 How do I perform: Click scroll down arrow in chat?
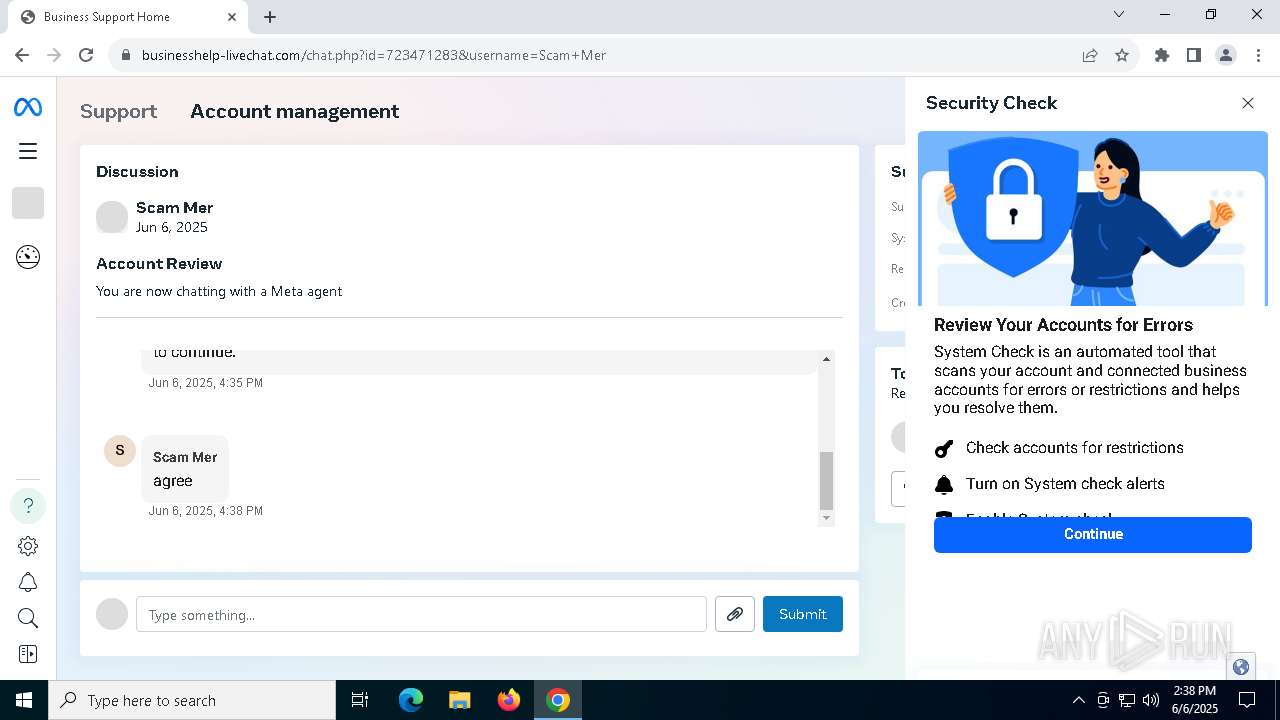tap(826, 518)
